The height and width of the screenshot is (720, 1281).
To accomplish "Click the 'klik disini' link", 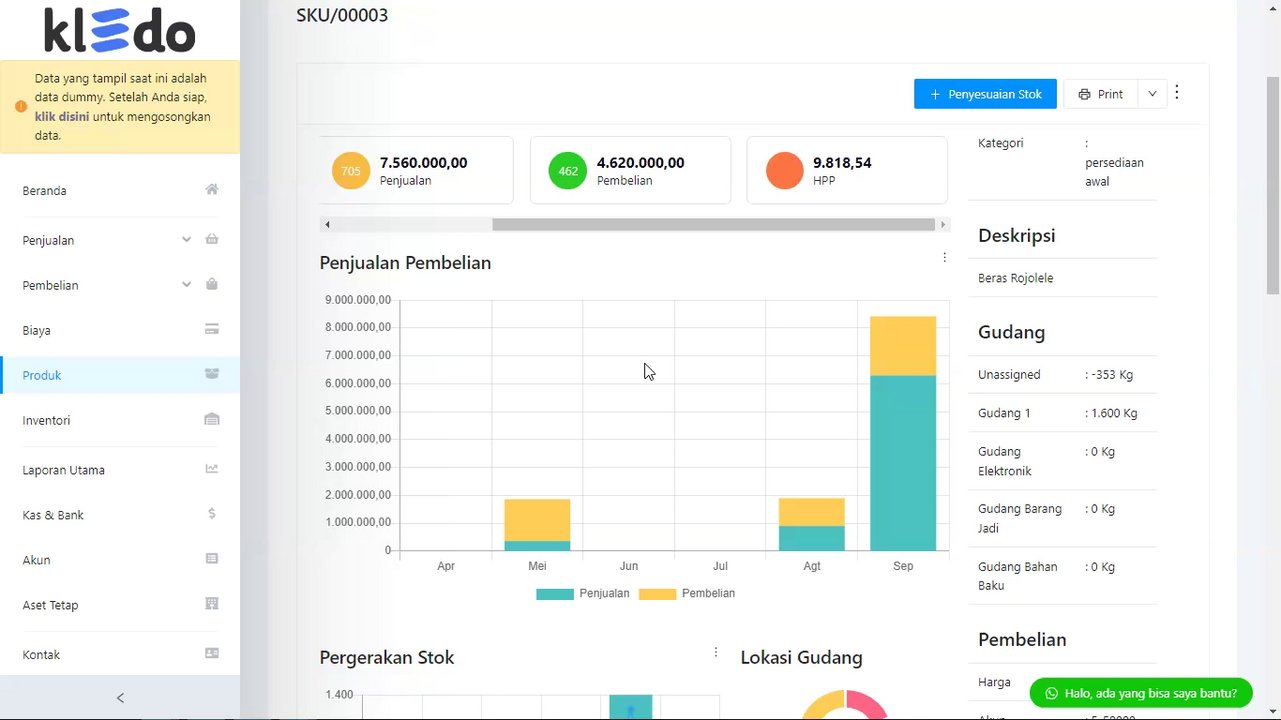I will pos(62,116).
